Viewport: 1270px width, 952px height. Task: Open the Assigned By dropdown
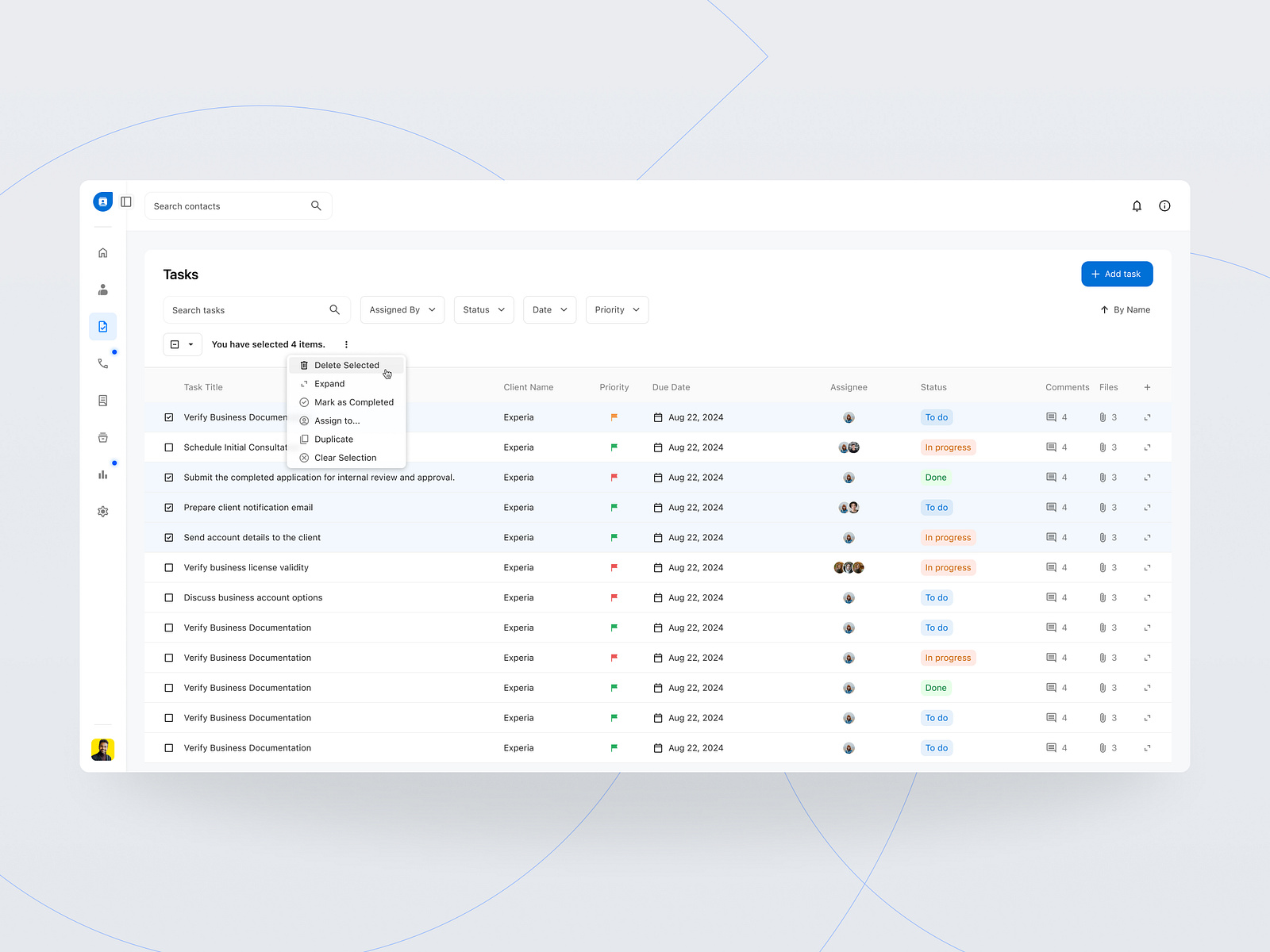pos(402,309)
